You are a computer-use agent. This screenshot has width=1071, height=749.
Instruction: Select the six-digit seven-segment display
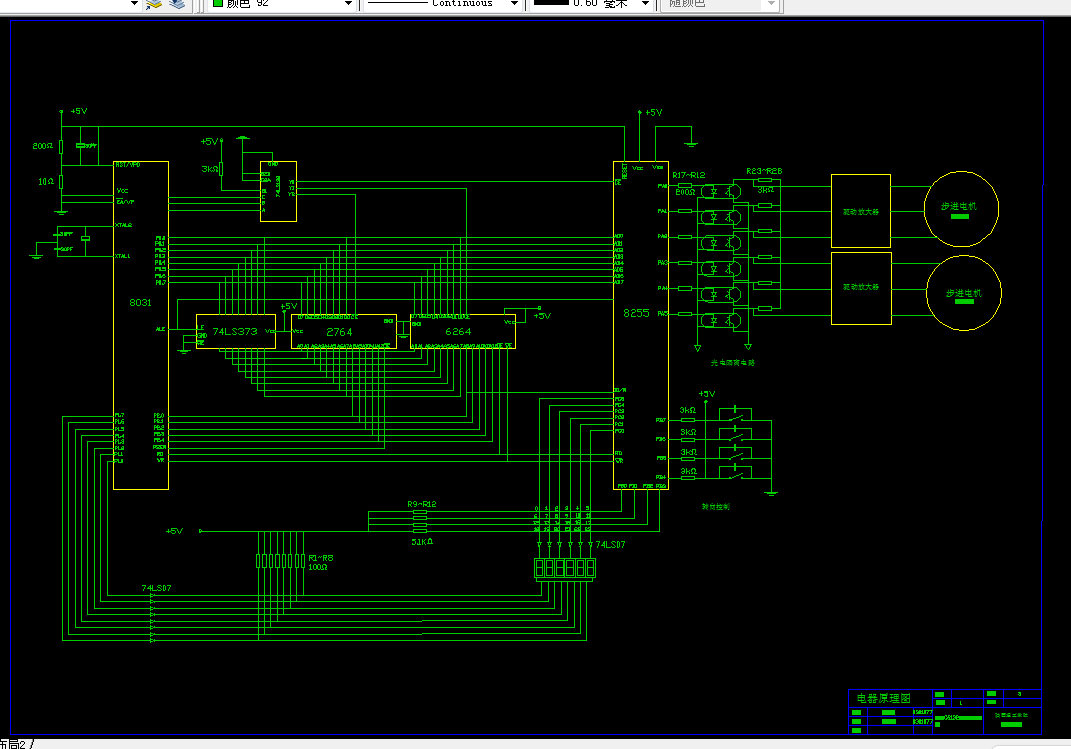point(565,568)
